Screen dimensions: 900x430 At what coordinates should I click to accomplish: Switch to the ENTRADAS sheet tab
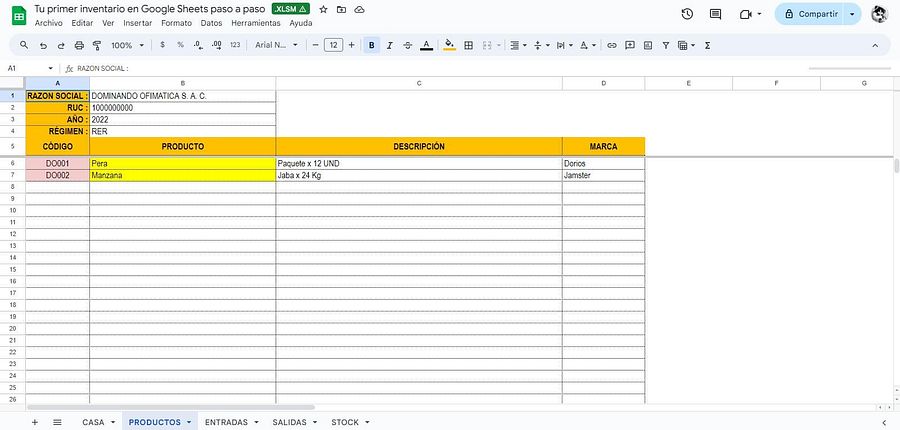(x=226, y=422)
